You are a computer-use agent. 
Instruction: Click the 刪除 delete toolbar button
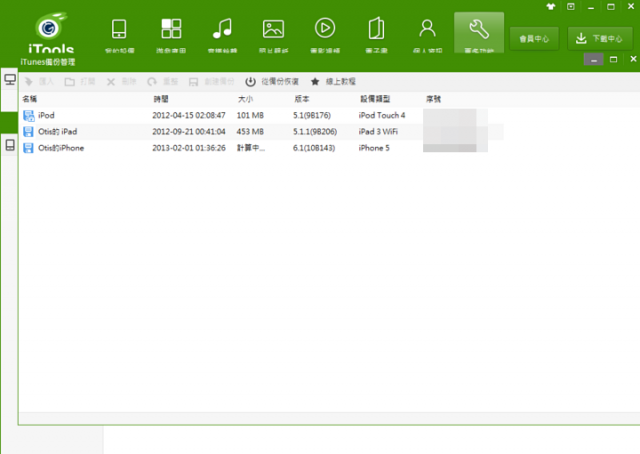121,82
